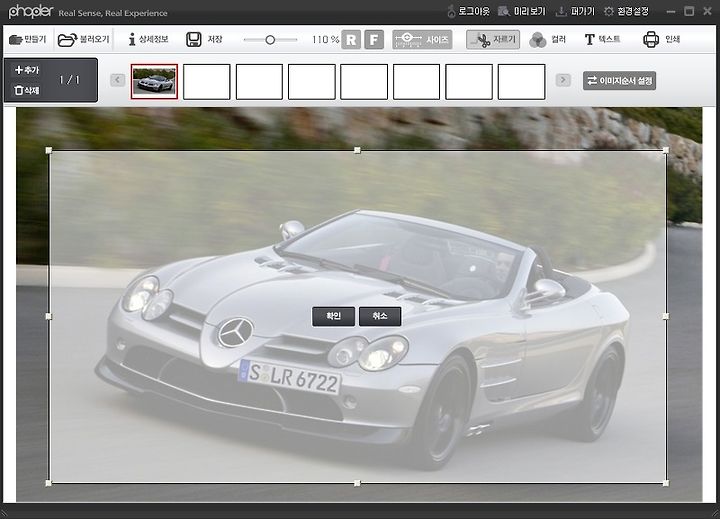Maximize the phopler window
The height and width of the screenshot is (519, 720).
tap(689, 11)
